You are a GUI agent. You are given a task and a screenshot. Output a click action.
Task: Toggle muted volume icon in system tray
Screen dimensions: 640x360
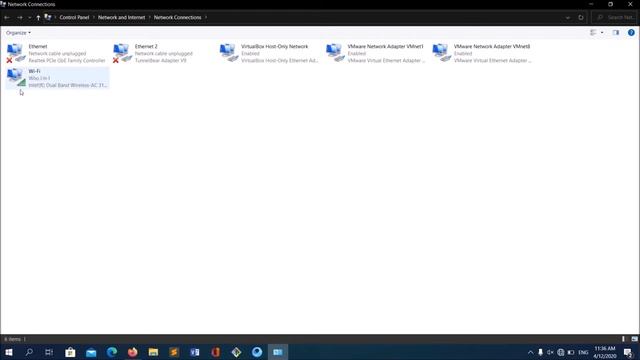pyautogui.click(x=550, y=352)
